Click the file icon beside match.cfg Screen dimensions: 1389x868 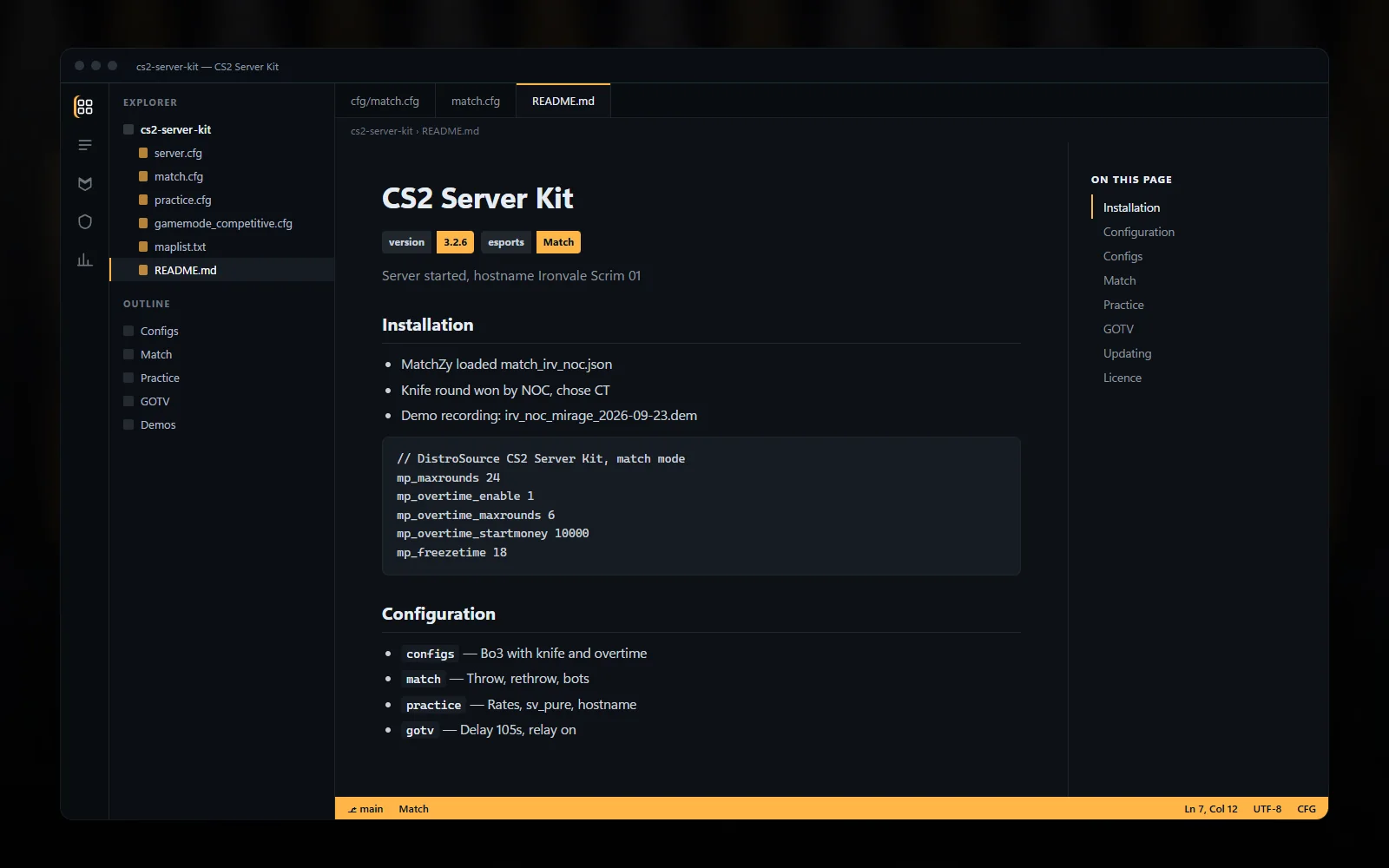pyautogui.click(x=143, y=176)
